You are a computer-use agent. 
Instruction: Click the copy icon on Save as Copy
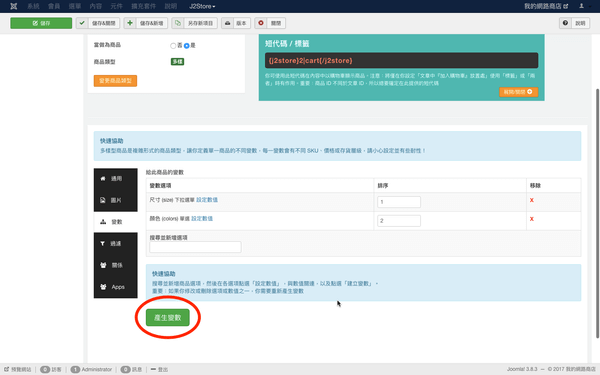[x=178, y=23]
